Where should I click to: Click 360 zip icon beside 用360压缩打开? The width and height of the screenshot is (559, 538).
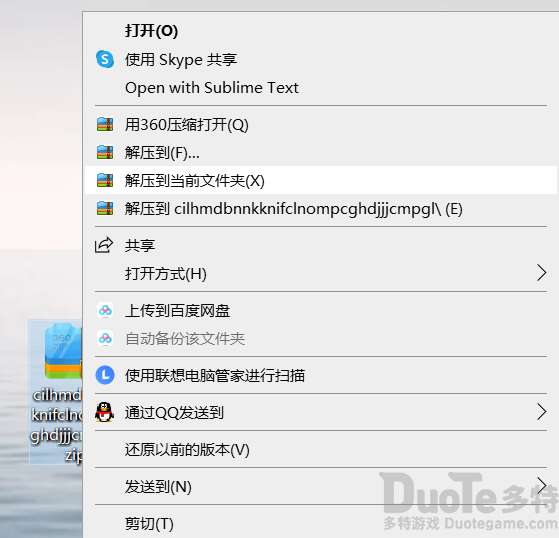105,124
